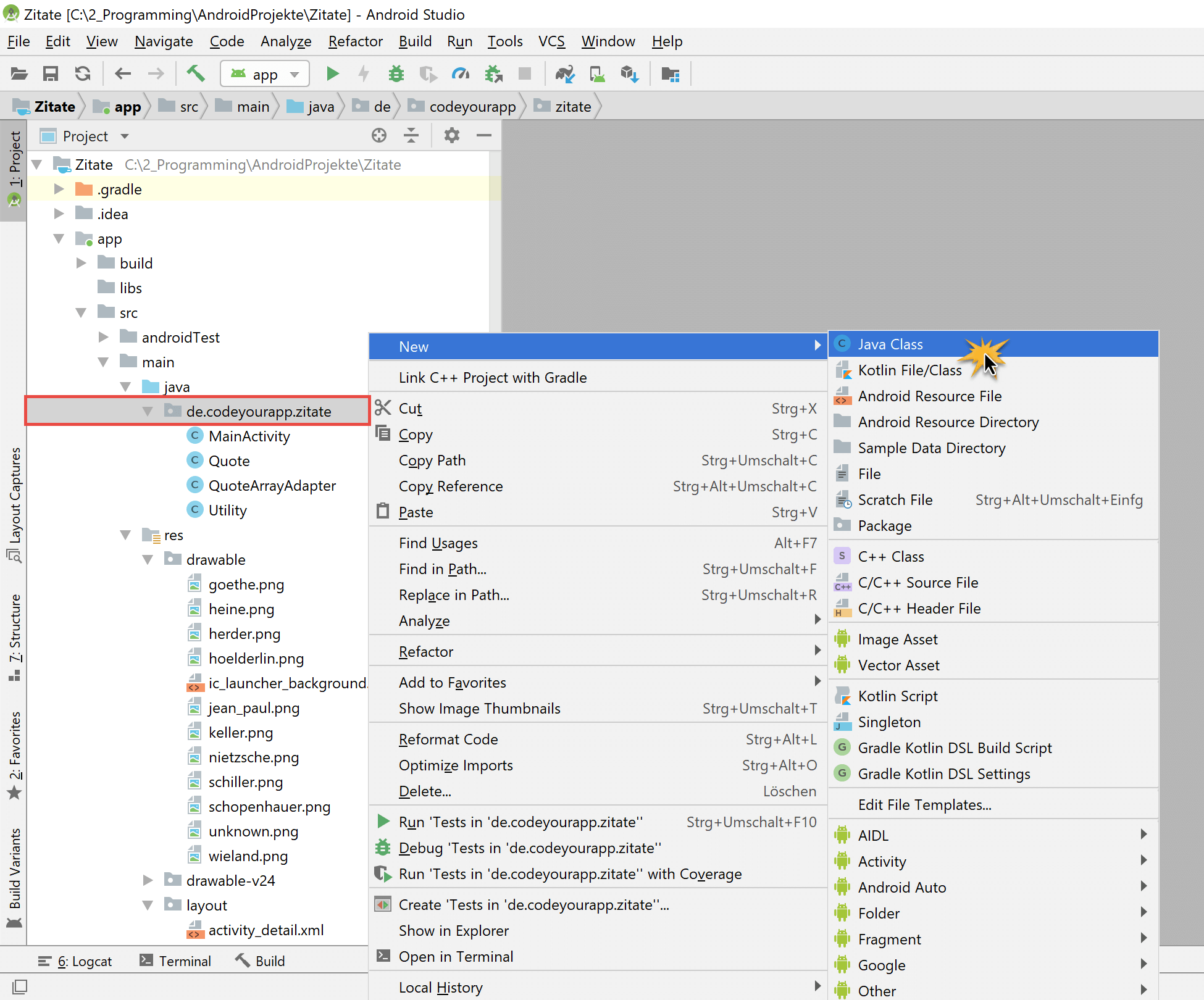Screen dimensions: 1204x1000
Task: Open the 2: Favorites side tab
Action: click(14, 756)
